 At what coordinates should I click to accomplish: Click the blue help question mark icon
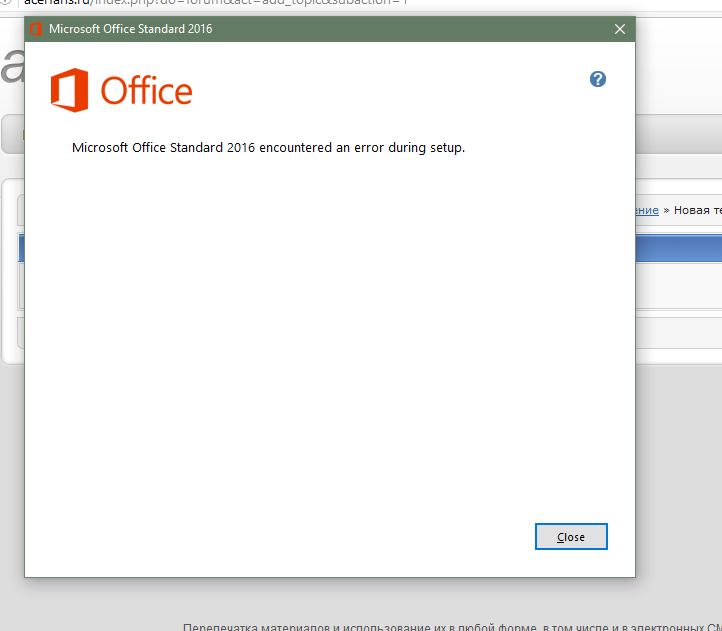point(598,79)
